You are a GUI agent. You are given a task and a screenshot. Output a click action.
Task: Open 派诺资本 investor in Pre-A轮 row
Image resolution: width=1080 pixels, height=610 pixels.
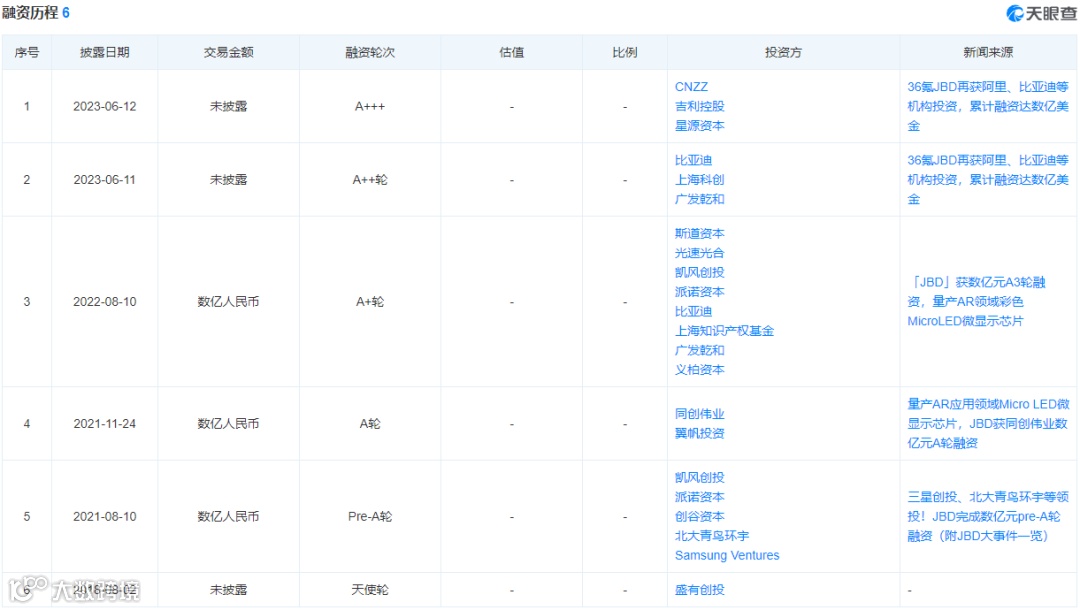[699, 497]
